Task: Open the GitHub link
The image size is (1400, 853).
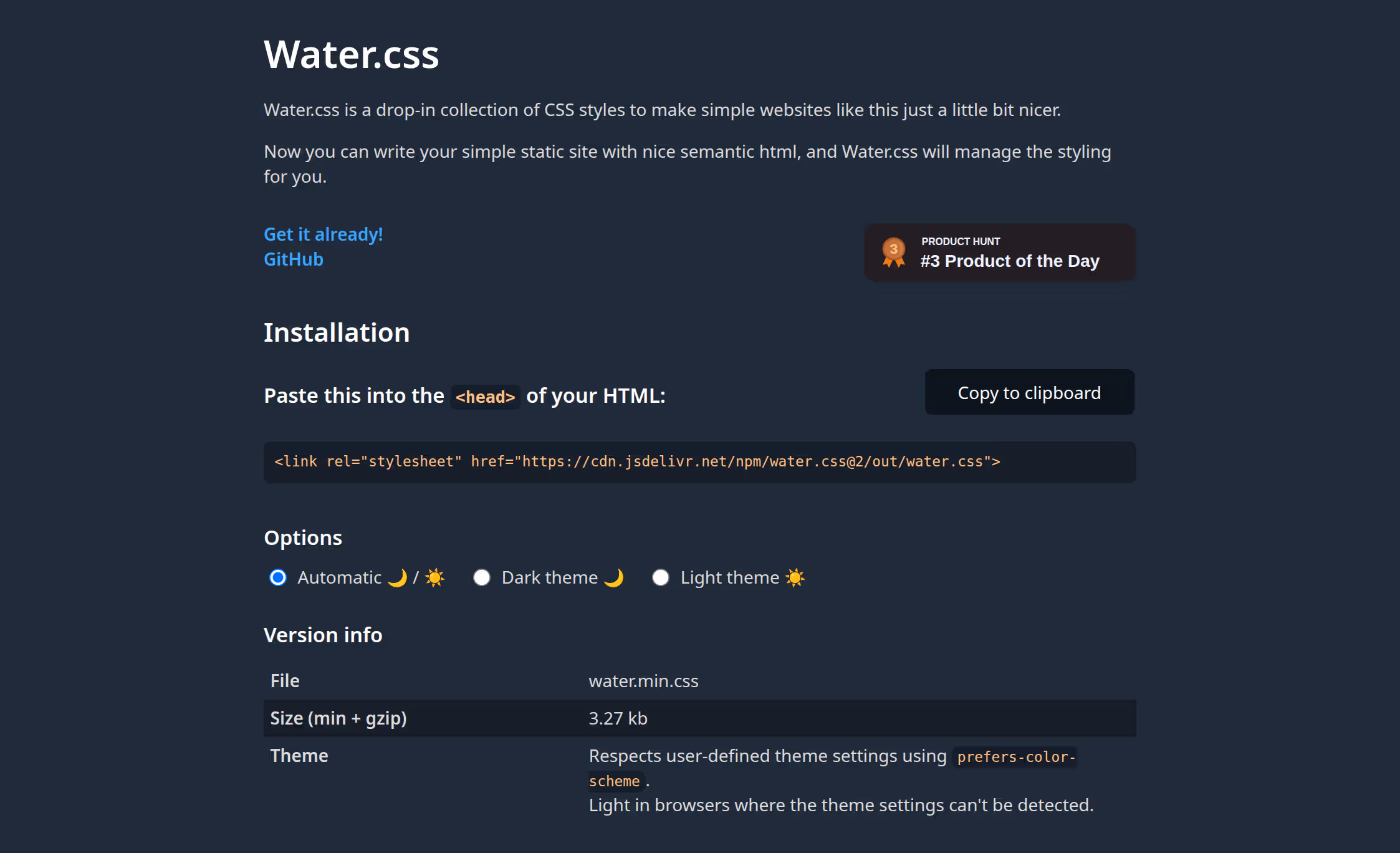Action: (x=293, y=259)
